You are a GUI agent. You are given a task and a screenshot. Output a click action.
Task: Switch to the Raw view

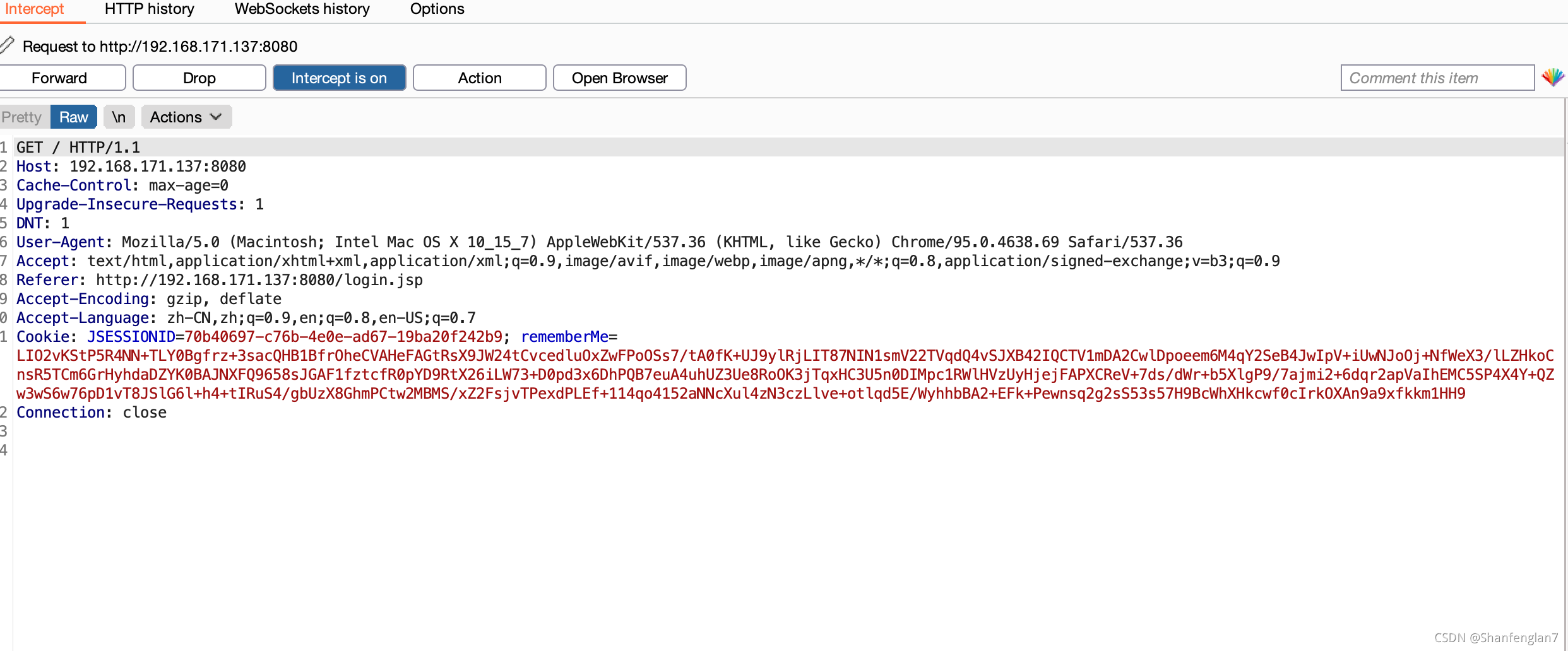pyautogui.click(x=73, y=117)
